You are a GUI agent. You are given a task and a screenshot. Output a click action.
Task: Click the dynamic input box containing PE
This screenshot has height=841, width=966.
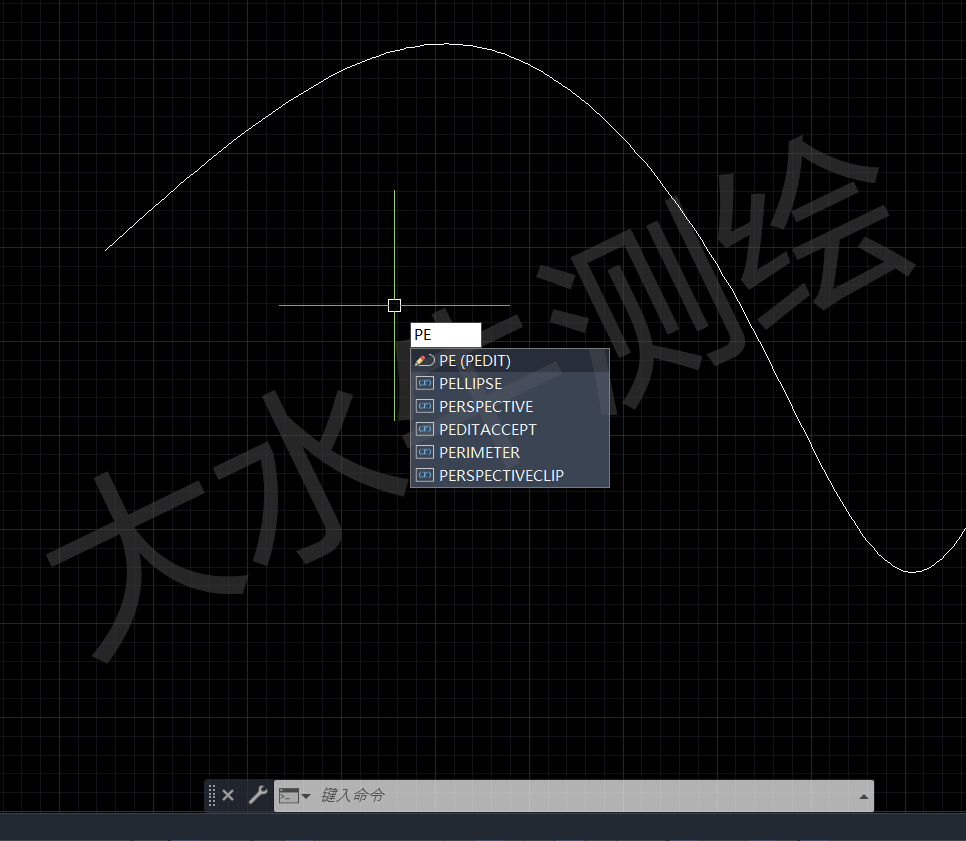point(445,335)
